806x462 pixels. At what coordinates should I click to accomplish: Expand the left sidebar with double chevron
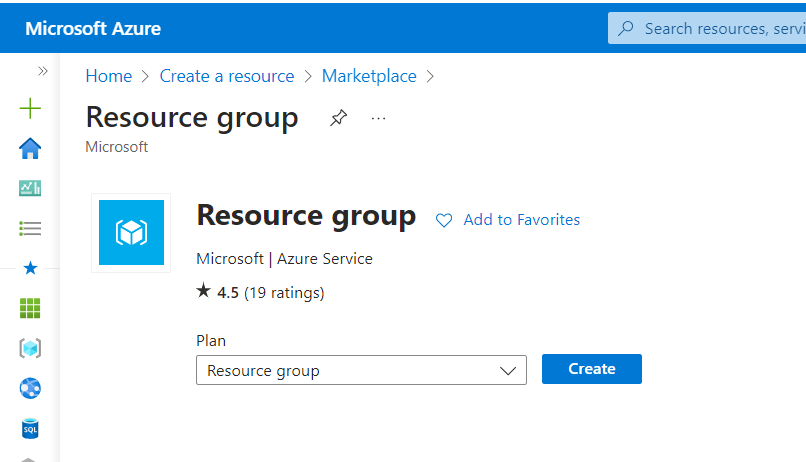point(43,71)
